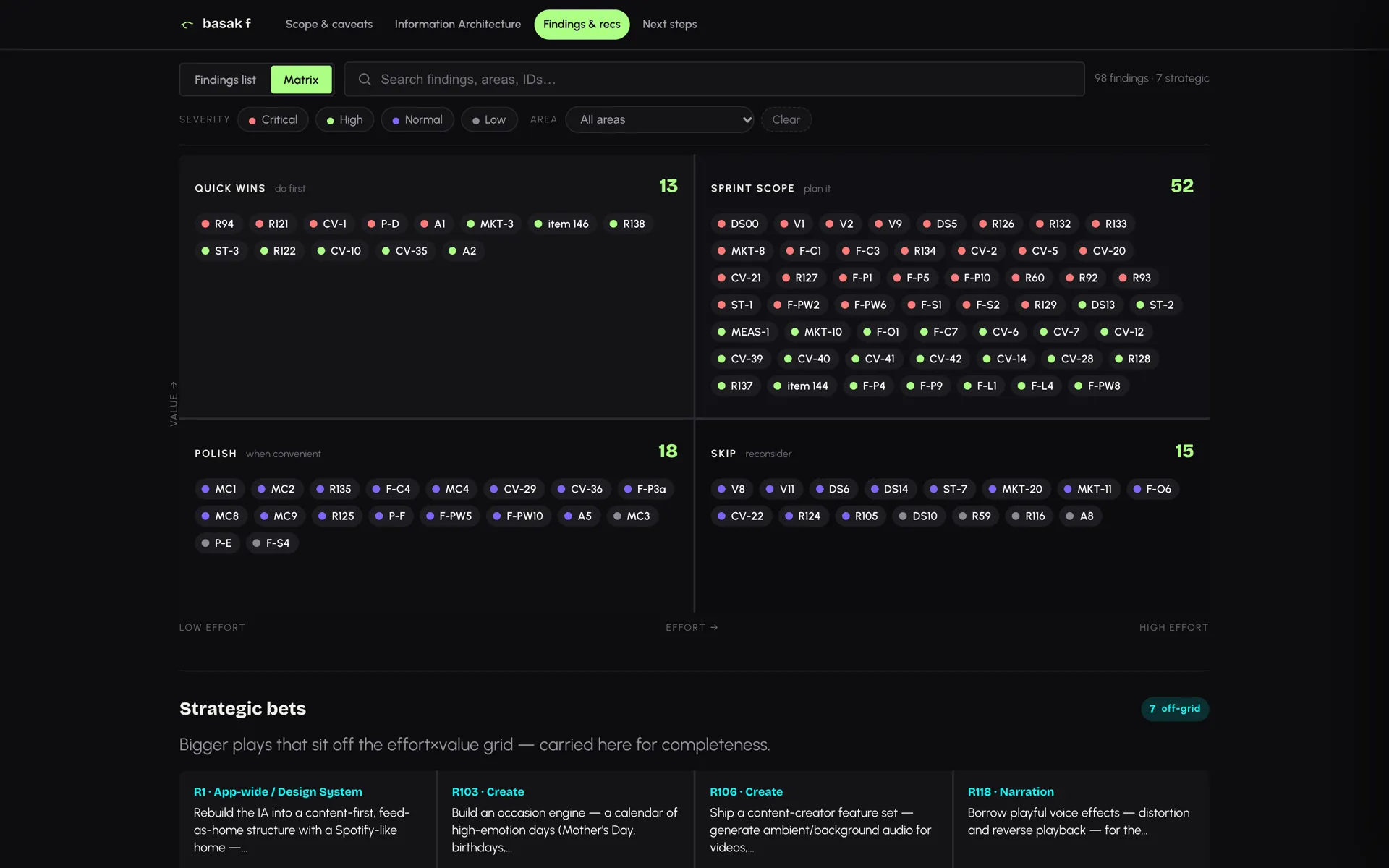This screenshot has width=1389, height=868.
Task: Open finding R94 in Quick Wins
Action: tap(218, 224)
